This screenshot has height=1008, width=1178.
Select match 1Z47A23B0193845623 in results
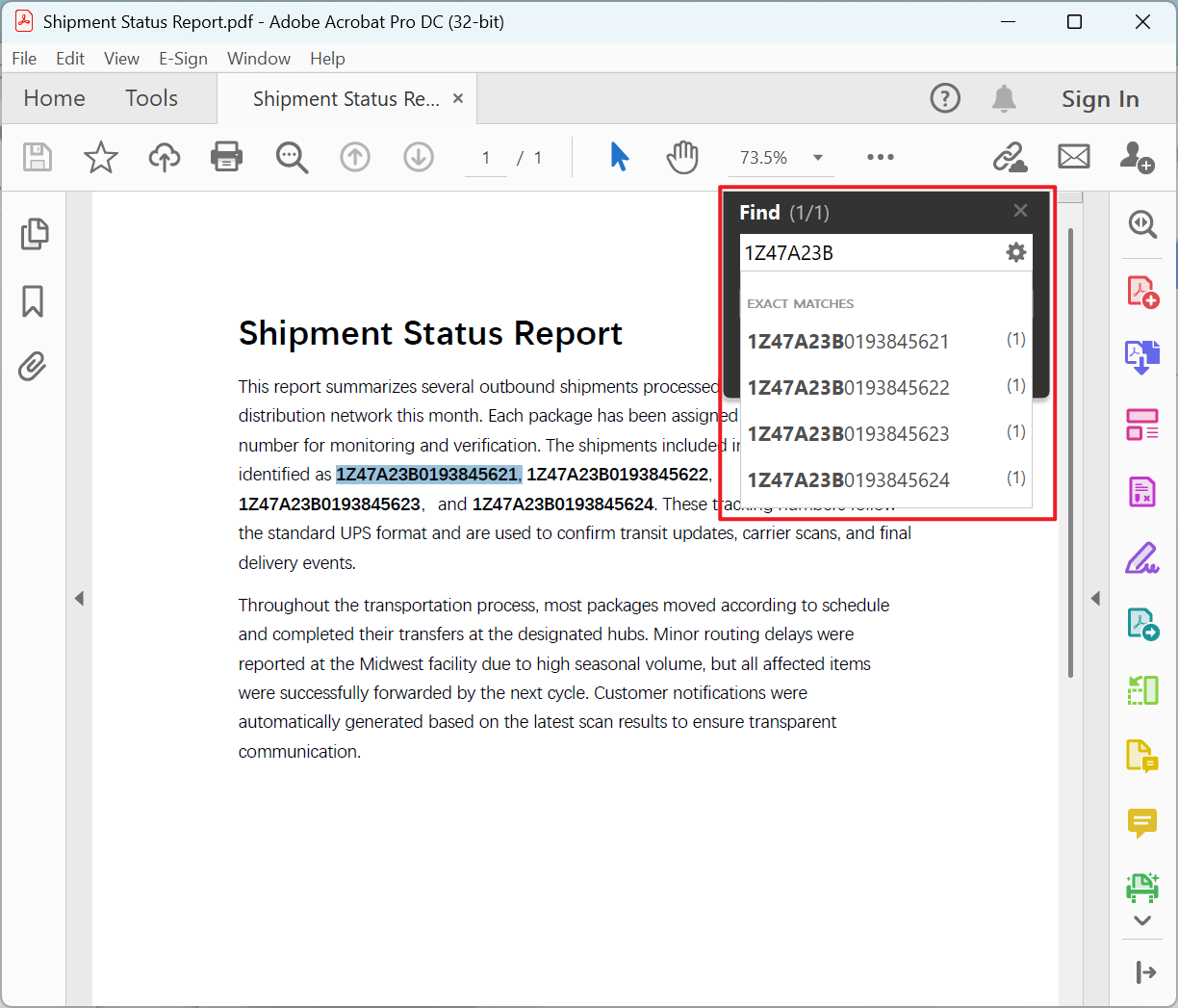point(848,434)
